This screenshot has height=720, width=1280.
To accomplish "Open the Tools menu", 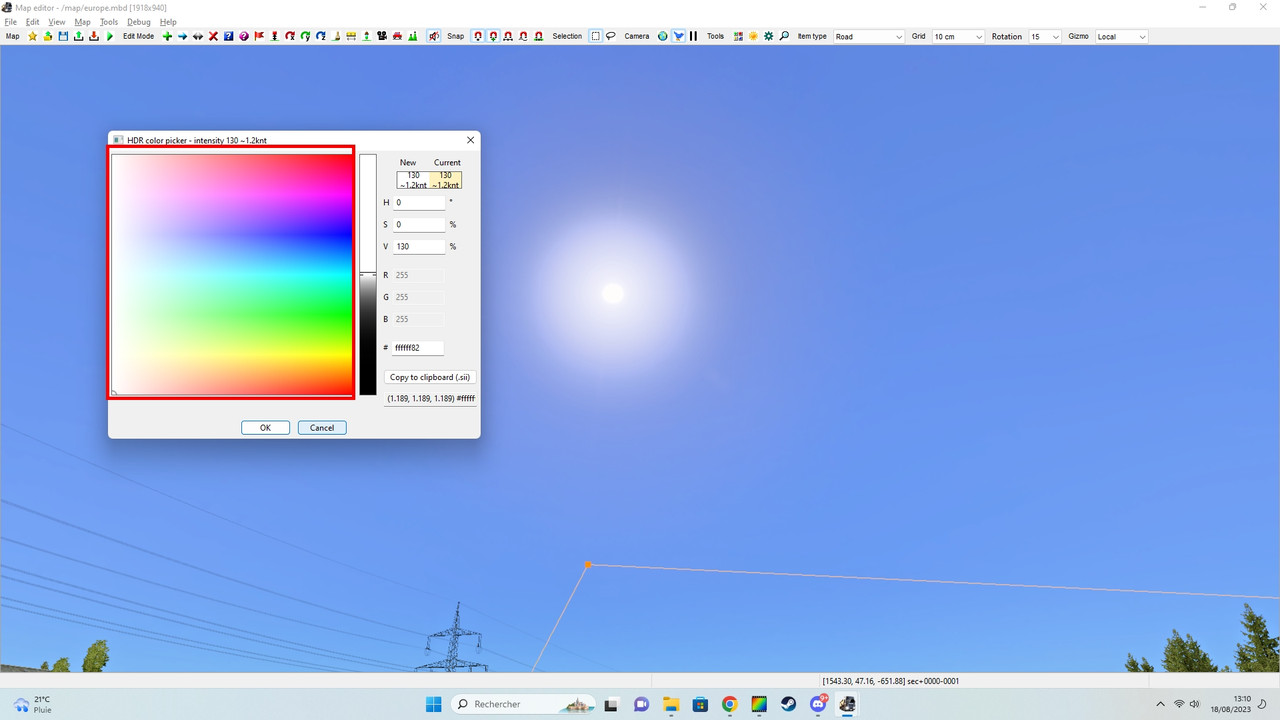I will (109, 22).
